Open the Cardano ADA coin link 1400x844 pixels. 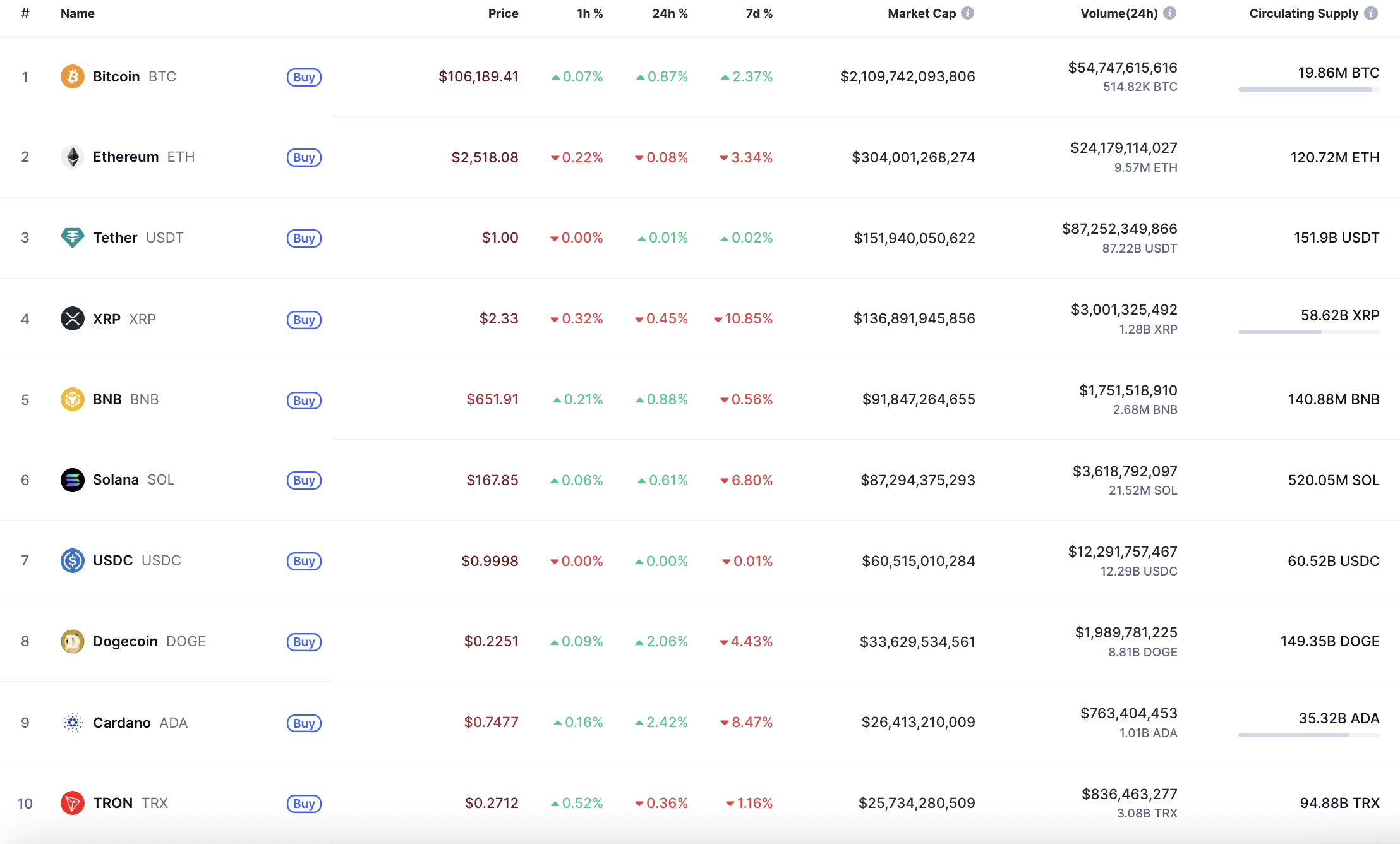(122, 723)
